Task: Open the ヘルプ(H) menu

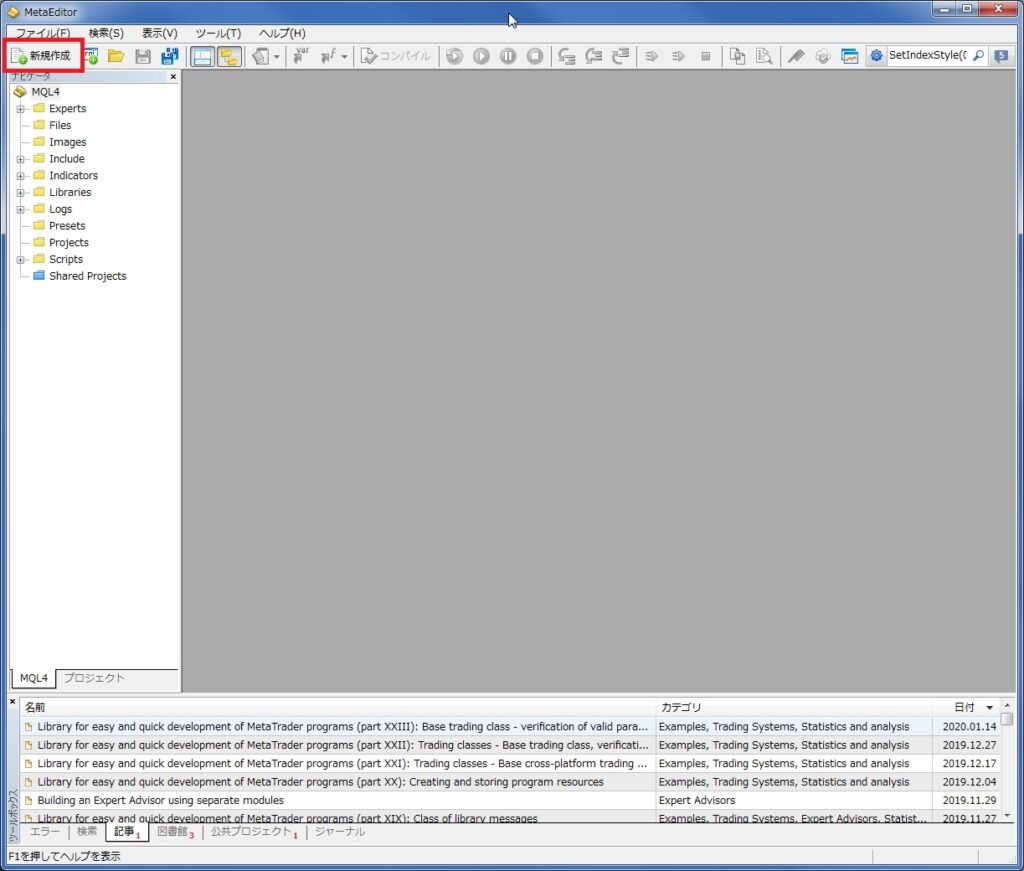Action: [x=282, y=33]
